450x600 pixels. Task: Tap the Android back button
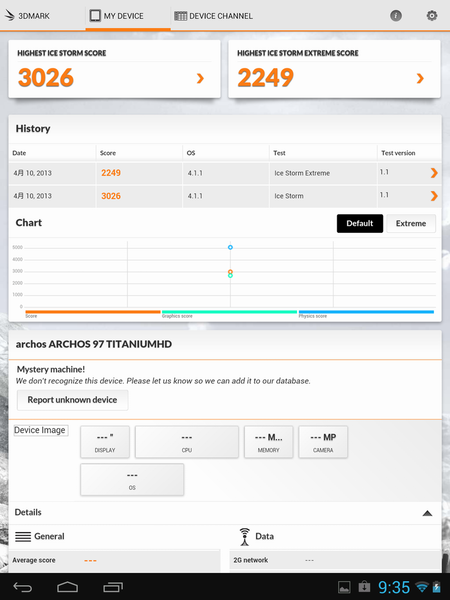click(23, 587)
